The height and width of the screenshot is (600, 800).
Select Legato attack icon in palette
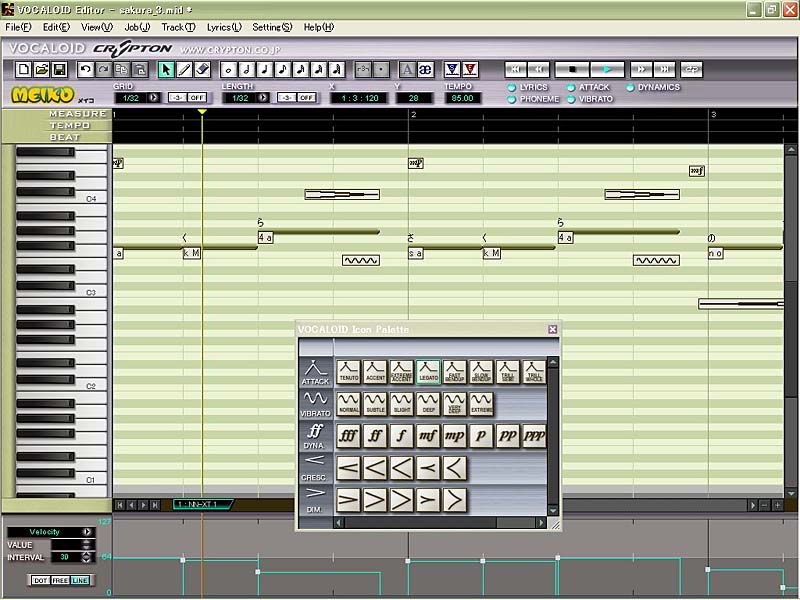tap(429, 371)
